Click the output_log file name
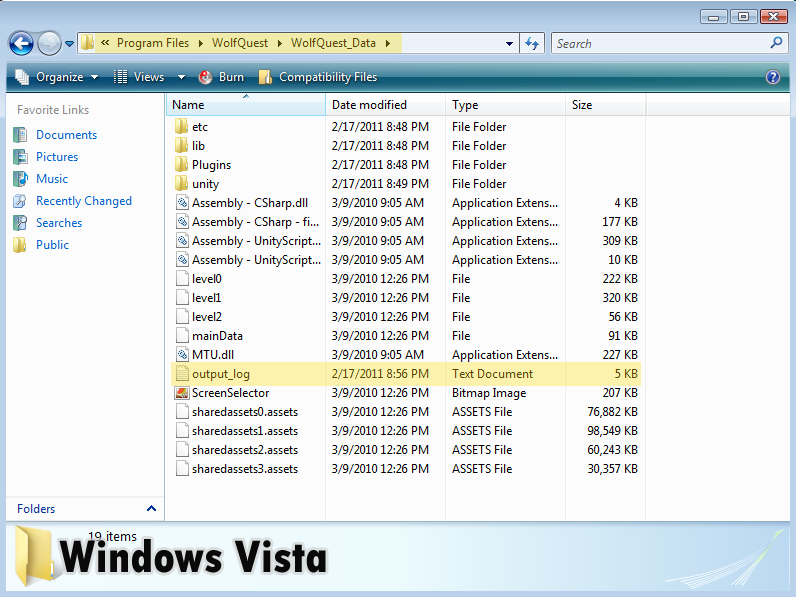The image size is (796, 597). point(221,374)
